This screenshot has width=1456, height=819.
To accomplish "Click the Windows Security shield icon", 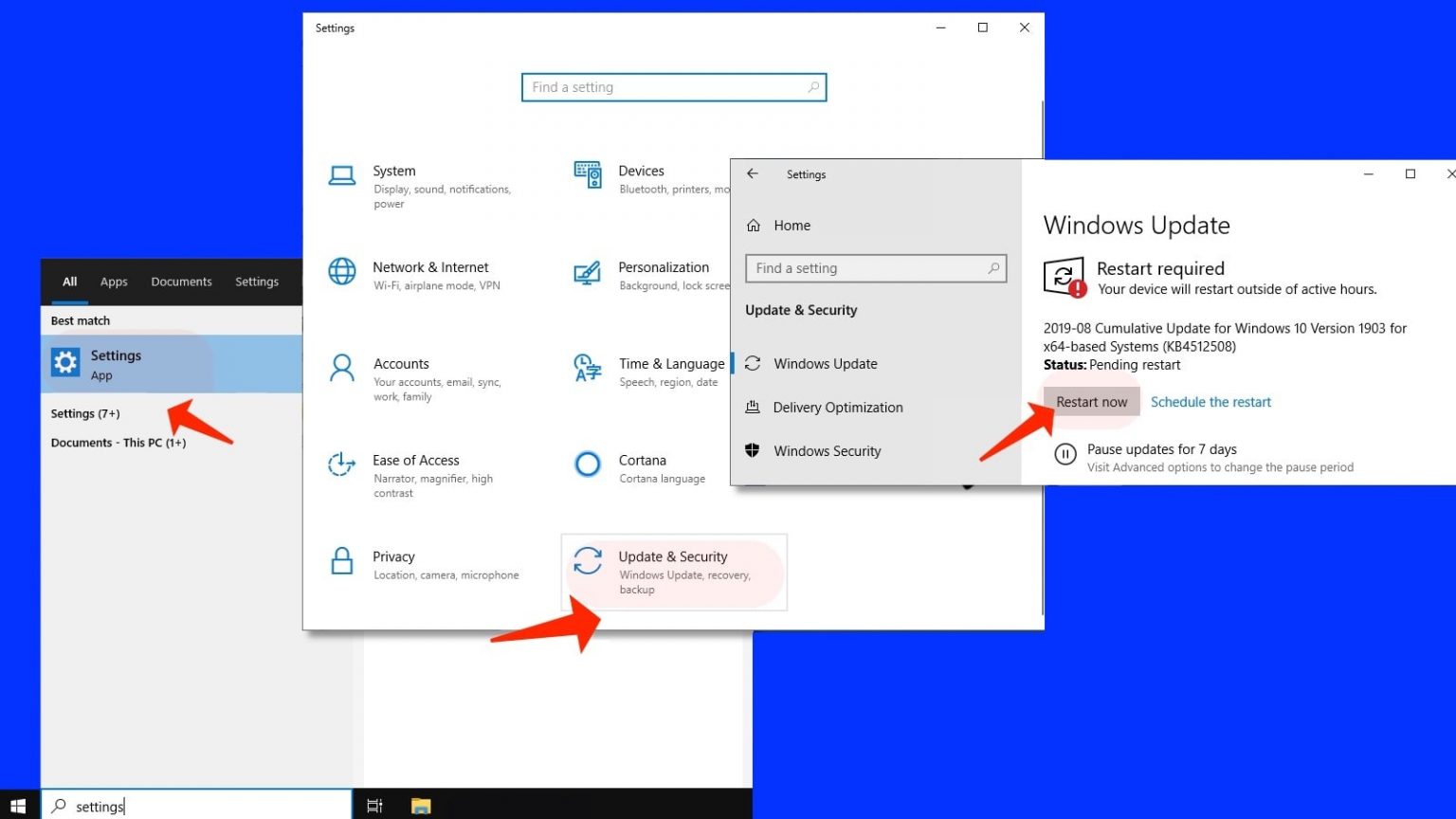I will pos(753,450).
